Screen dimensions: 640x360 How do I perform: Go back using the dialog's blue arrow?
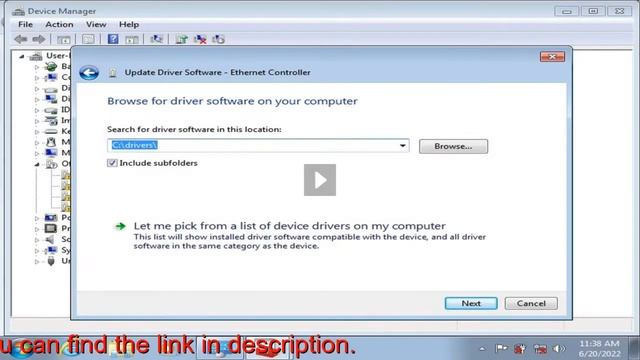pos(89,73)
